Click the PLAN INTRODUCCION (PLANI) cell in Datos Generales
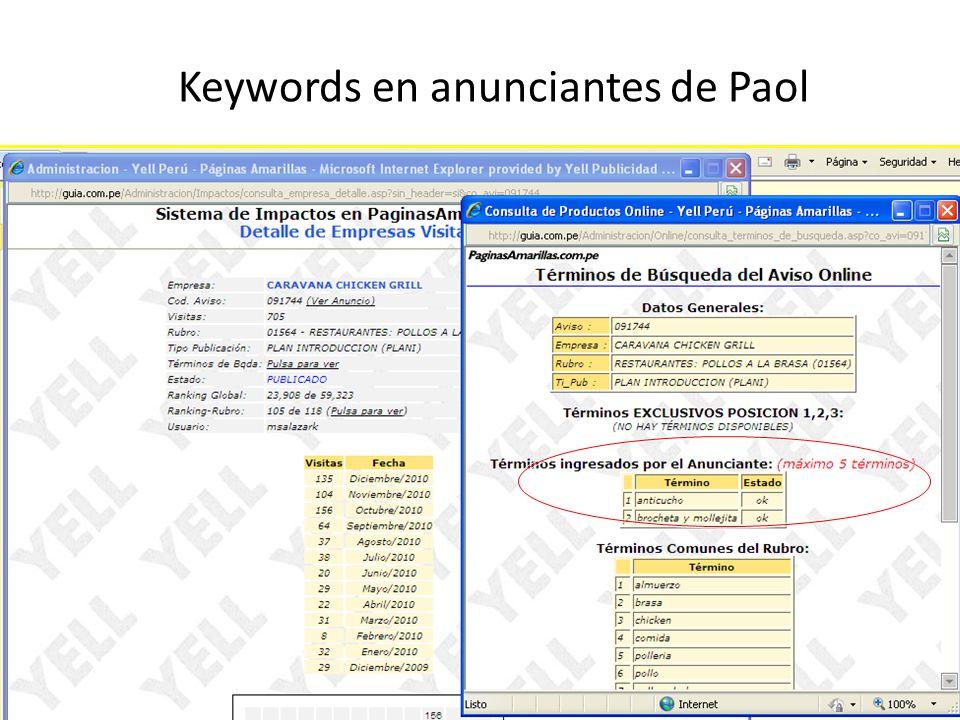The height and width of the screenshot is (720, 960). point(732,382)
